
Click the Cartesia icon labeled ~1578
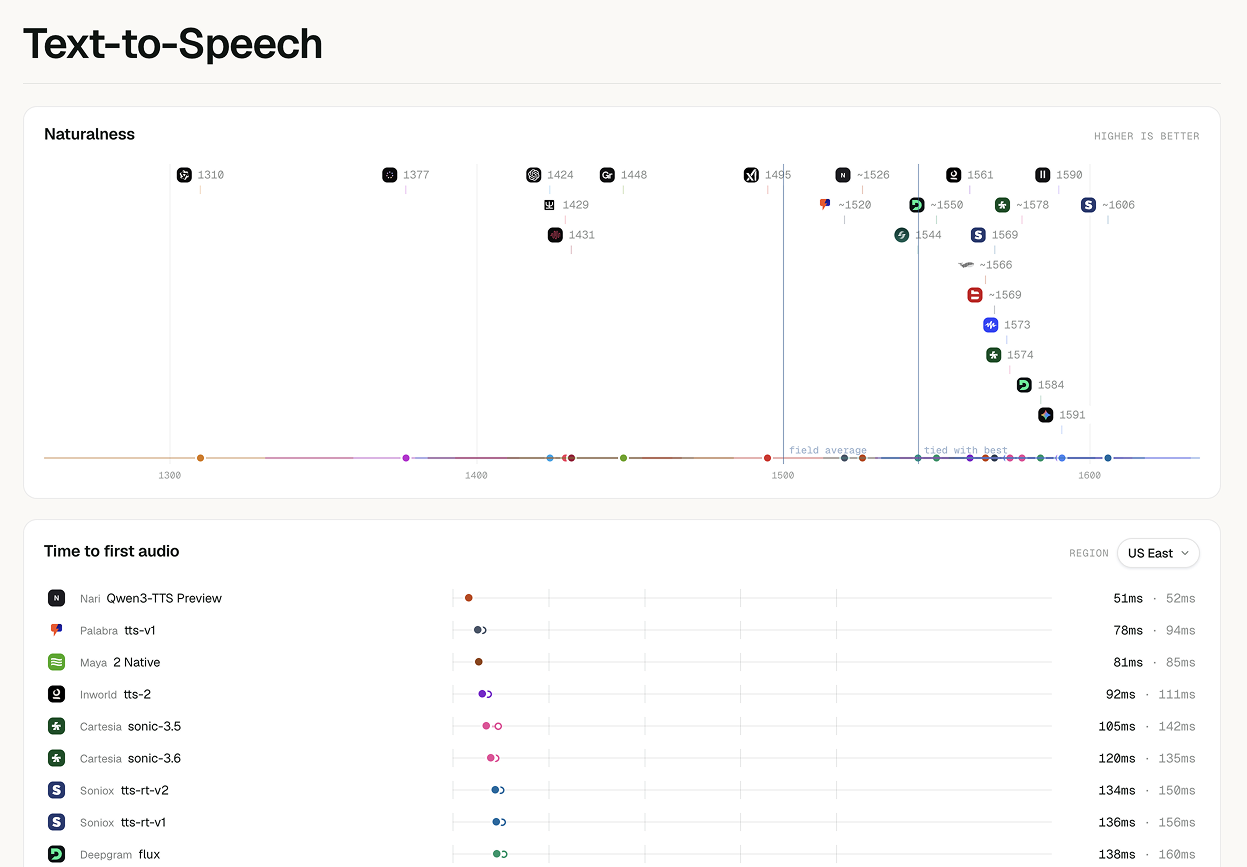coord(1003,205)
